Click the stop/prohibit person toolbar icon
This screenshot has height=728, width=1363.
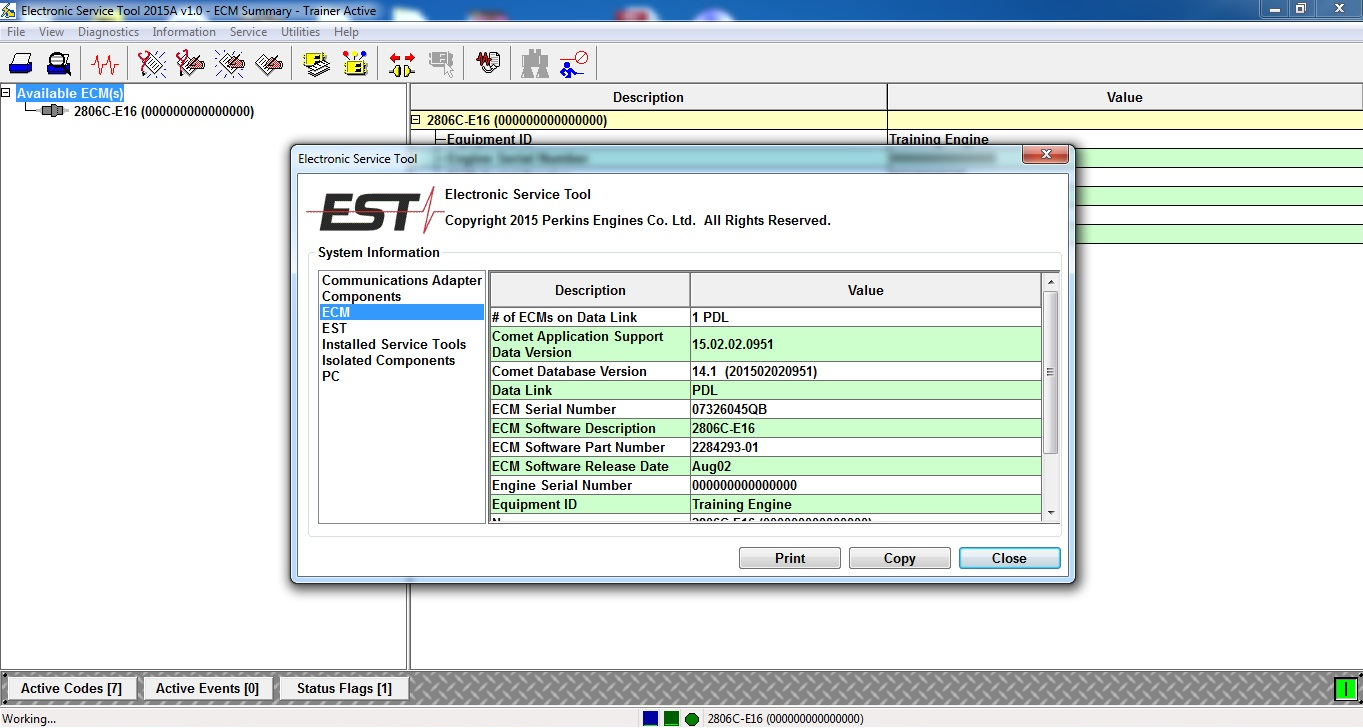pyautogui.click(x=574, y=64)
